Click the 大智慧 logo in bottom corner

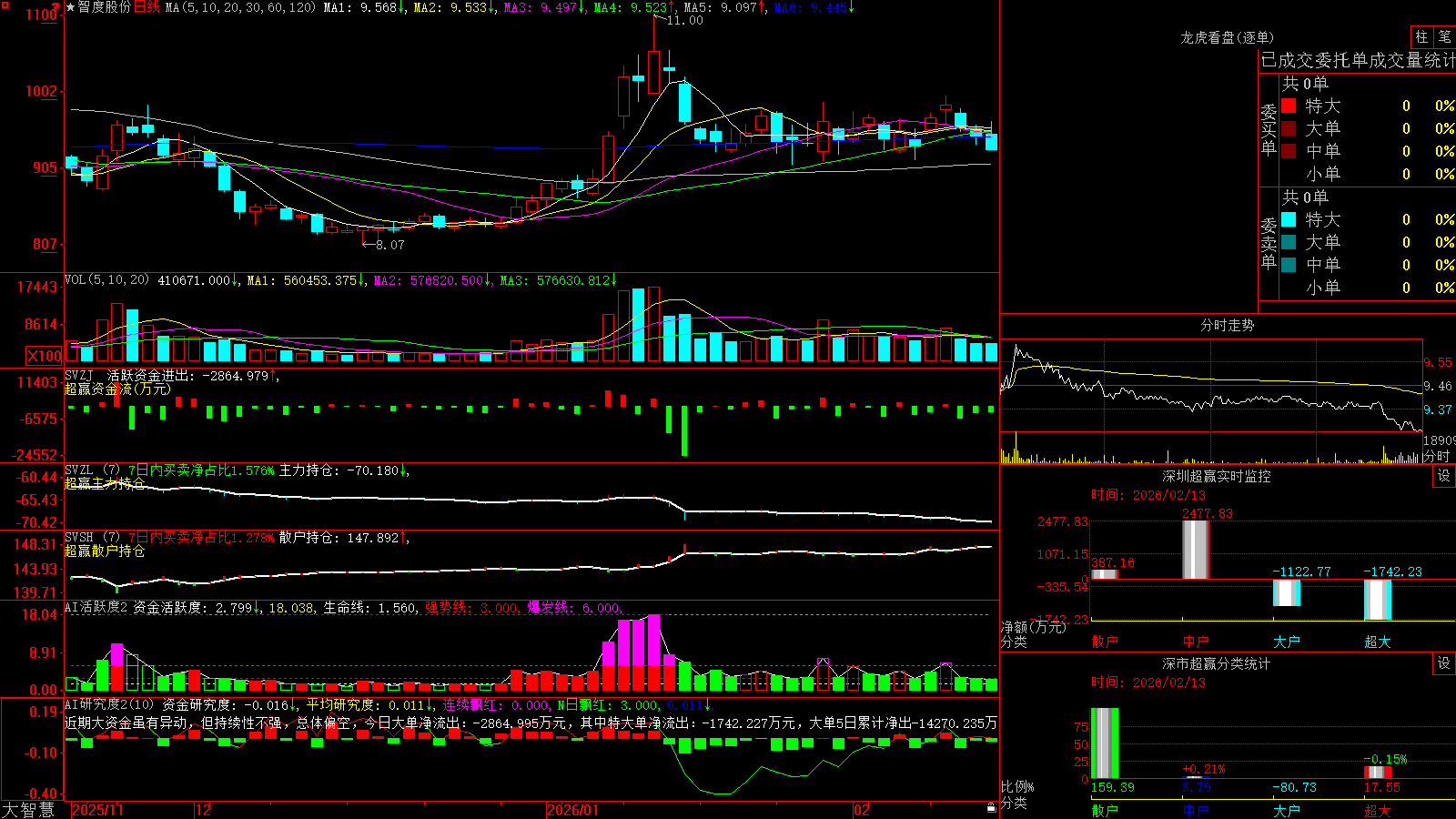[x=28, y=810]
